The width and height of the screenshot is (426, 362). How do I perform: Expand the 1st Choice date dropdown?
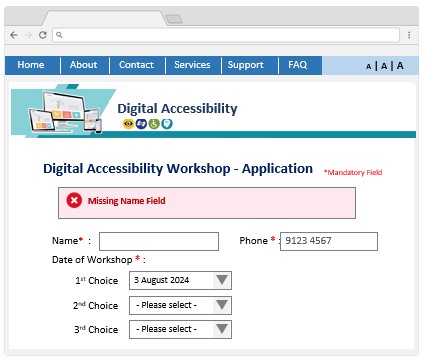[x=180, y=280]
